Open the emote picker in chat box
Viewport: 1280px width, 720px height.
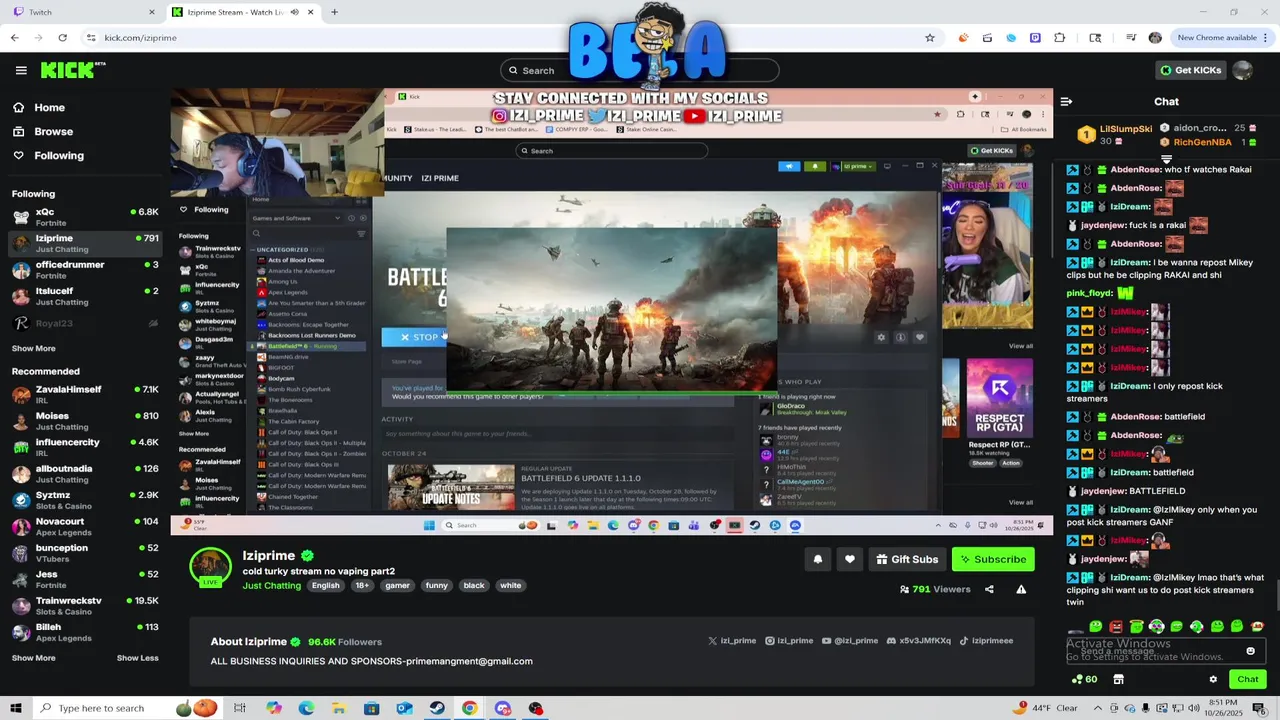point(1250,651)
